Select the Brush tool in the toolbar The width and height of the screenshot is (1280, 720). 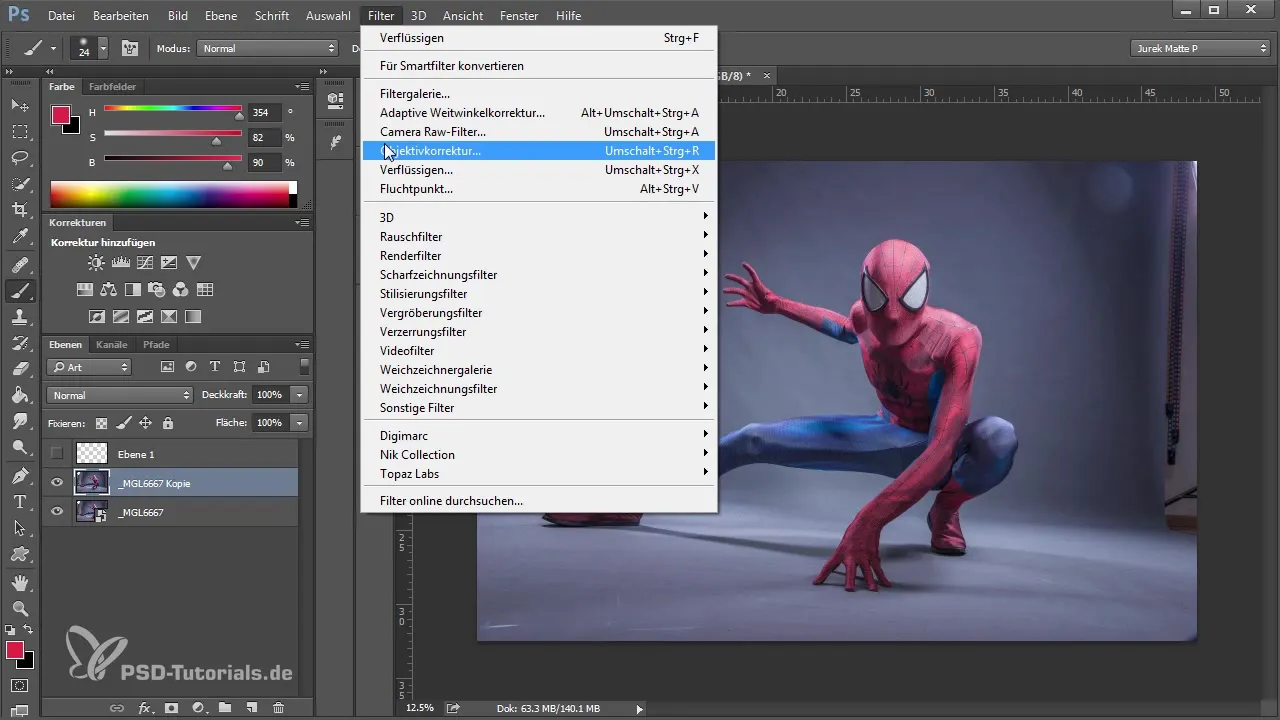coord(20,291)
